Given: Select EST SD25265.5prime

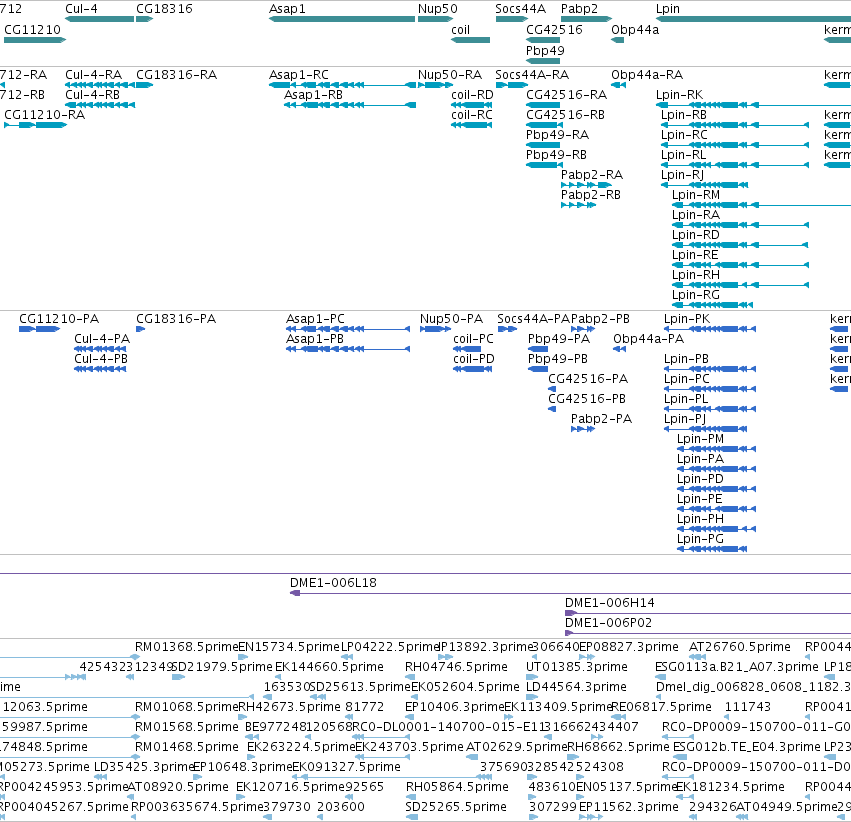Looking at the screenshot, I should pos(456,806).
